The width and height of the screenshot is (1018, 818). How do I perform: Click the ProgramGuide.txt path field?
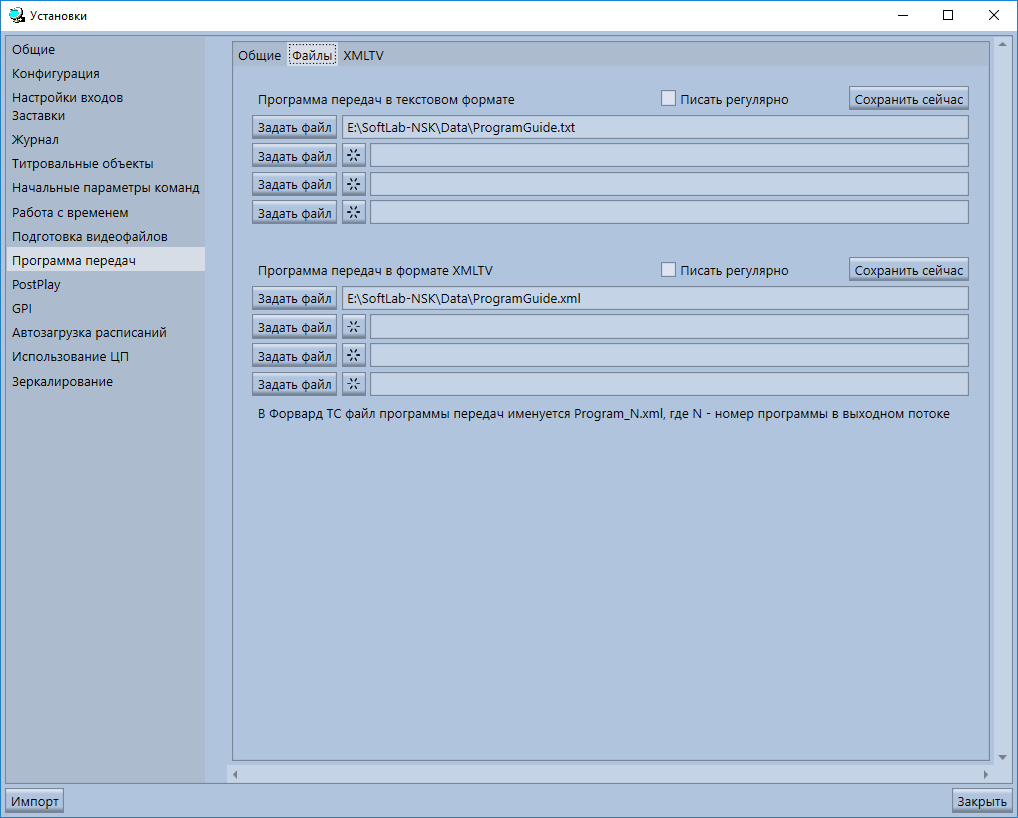[x=655, y=127]
